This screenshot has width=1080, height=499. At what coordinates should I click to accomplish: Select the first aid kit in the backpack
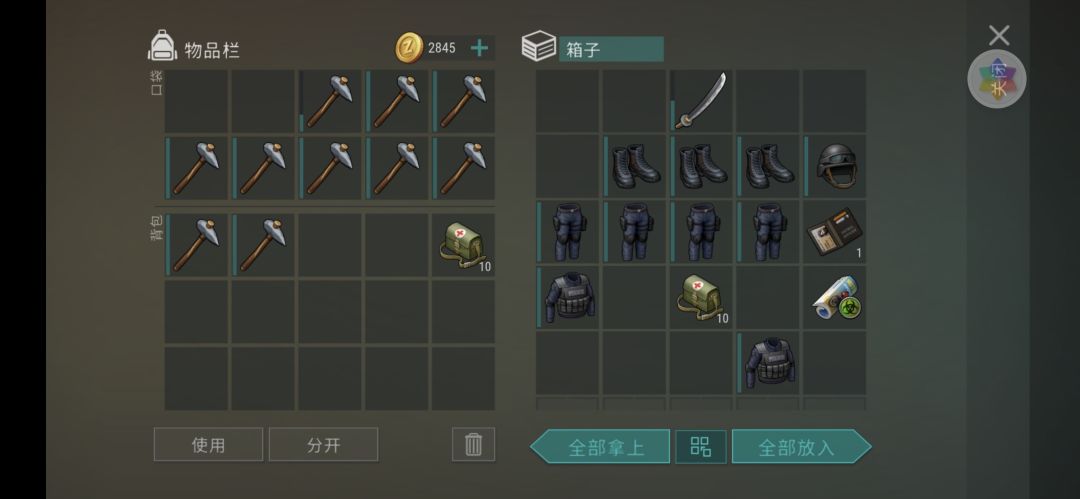point(464,245)
